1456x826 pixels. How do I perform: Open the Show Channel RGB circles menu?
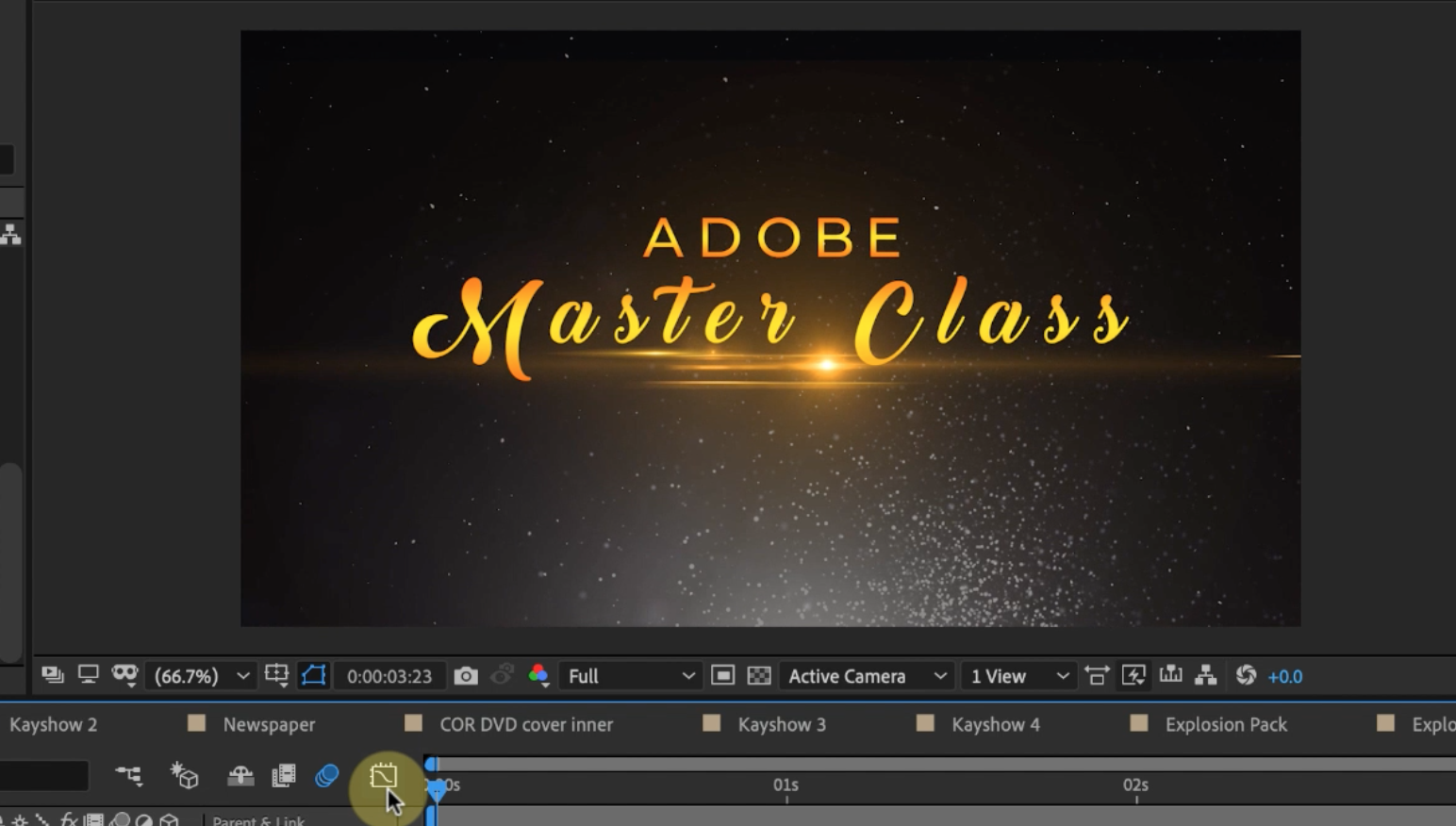pos(538,675)
